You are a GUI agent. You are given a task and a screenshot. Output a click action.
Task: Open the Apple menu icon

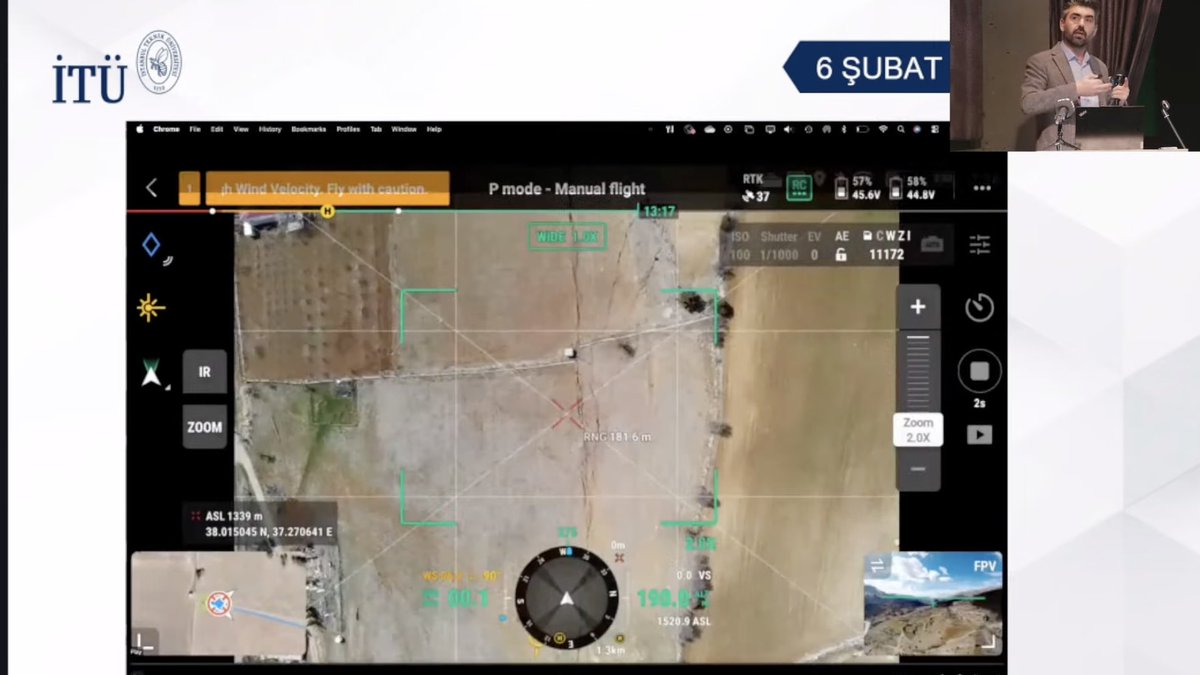[140, 129]
